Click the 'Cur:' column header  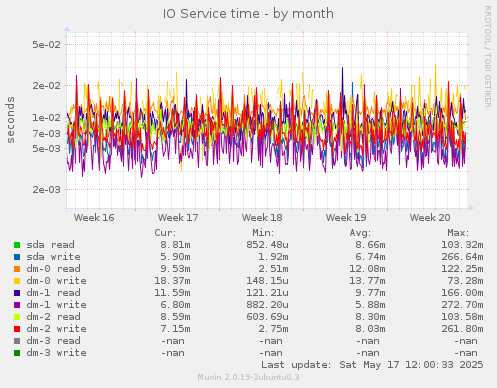[165, 233]
